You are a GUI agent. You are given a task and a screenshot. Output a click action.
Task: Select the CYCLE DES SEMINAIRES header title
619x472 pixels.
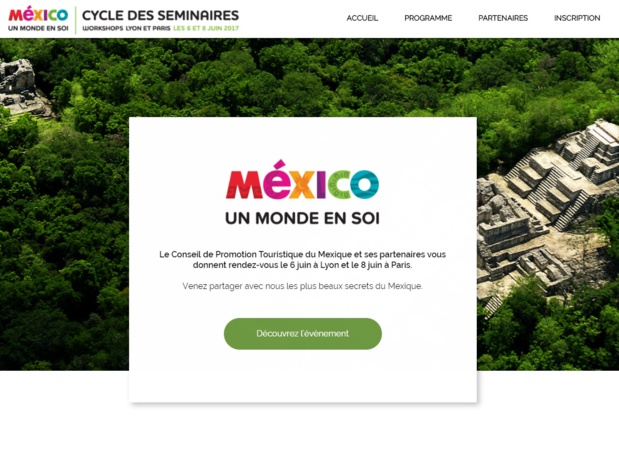coord(160,15)
